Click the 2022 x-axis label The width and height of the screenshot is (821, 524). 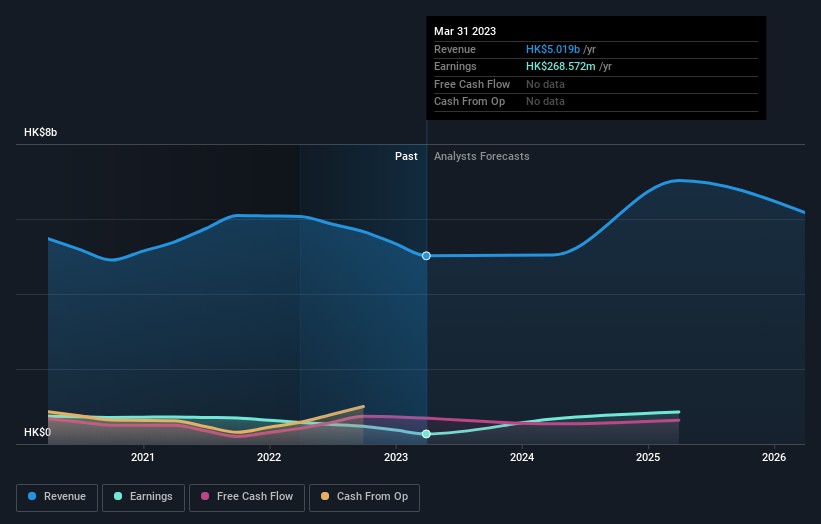pyautogui.click(x=269, y=457)
